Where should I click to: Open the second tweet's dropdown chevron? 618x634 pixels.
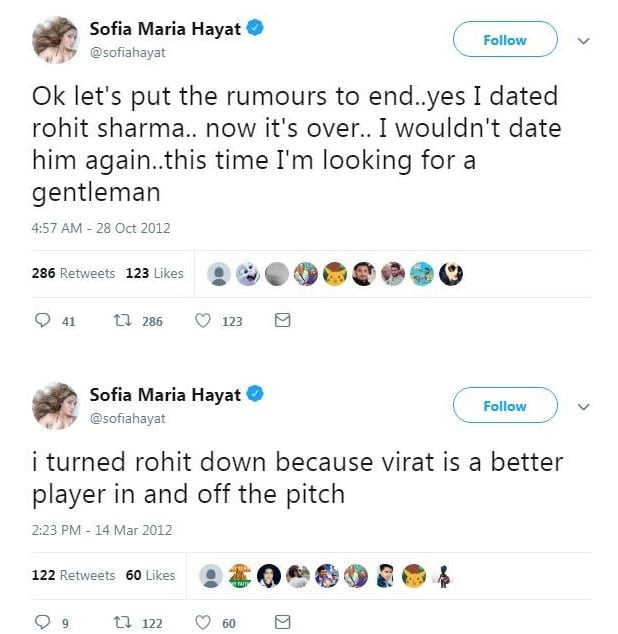[x=585, y=407]
